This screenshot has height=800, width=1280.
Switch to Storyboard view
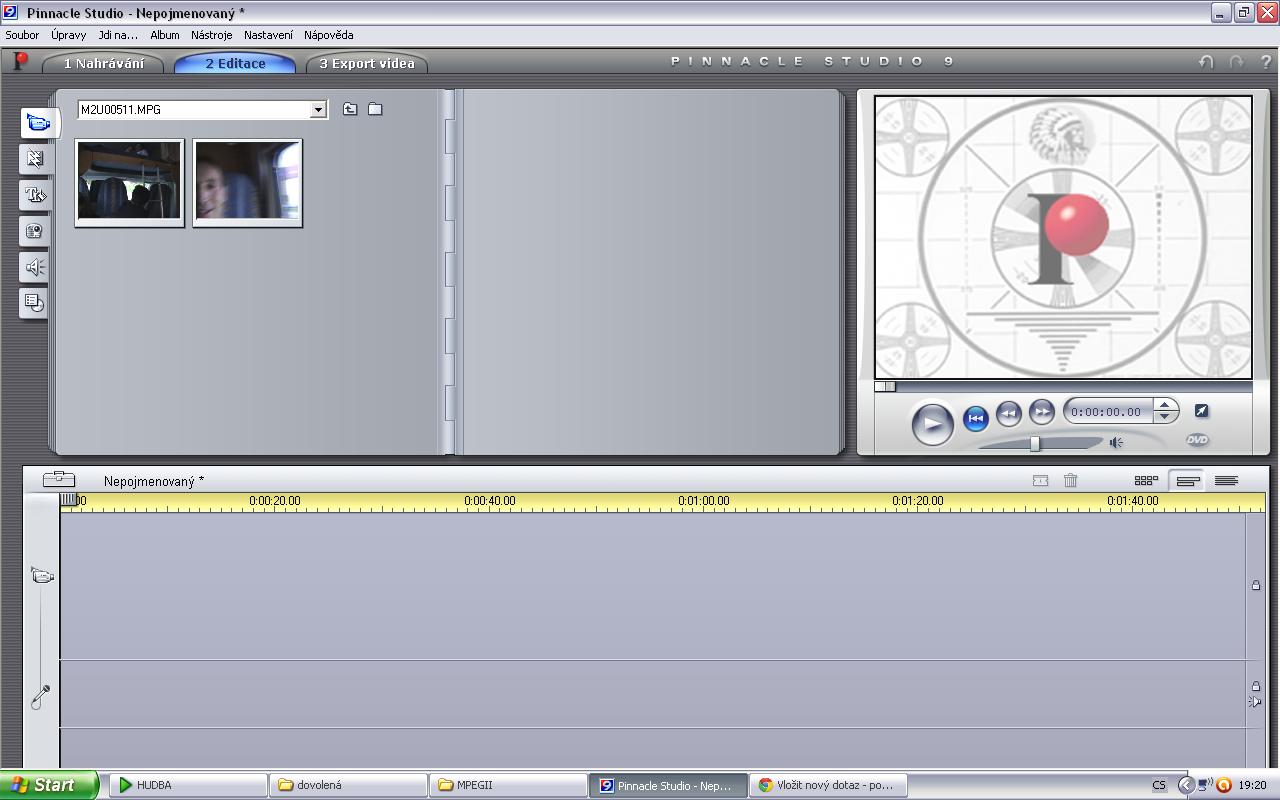pos(1146,481)
